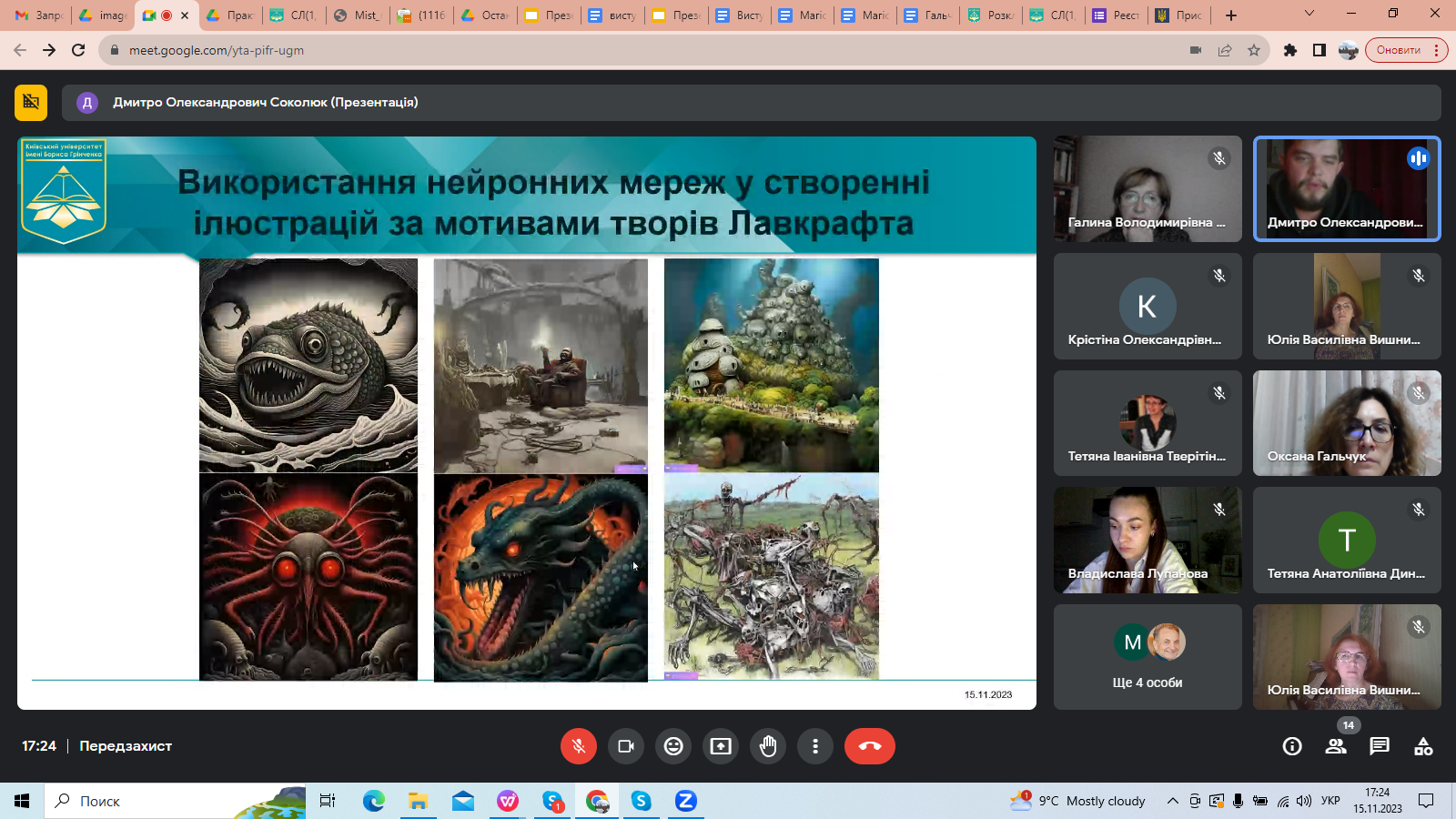Select Оксана Гальчук's video tile
Image resolution: width=1456 pixels, height=819 pixels.
point(1346,423)
